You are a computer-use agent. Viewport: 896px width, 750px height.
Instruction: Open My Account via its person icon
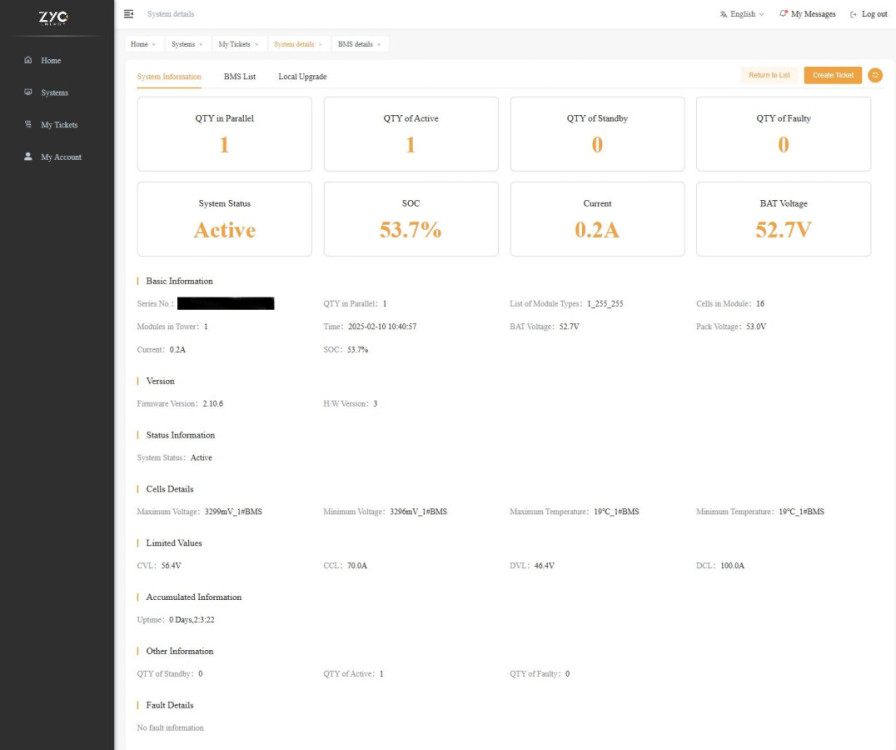pyautogui.click(x=30, y=156)
